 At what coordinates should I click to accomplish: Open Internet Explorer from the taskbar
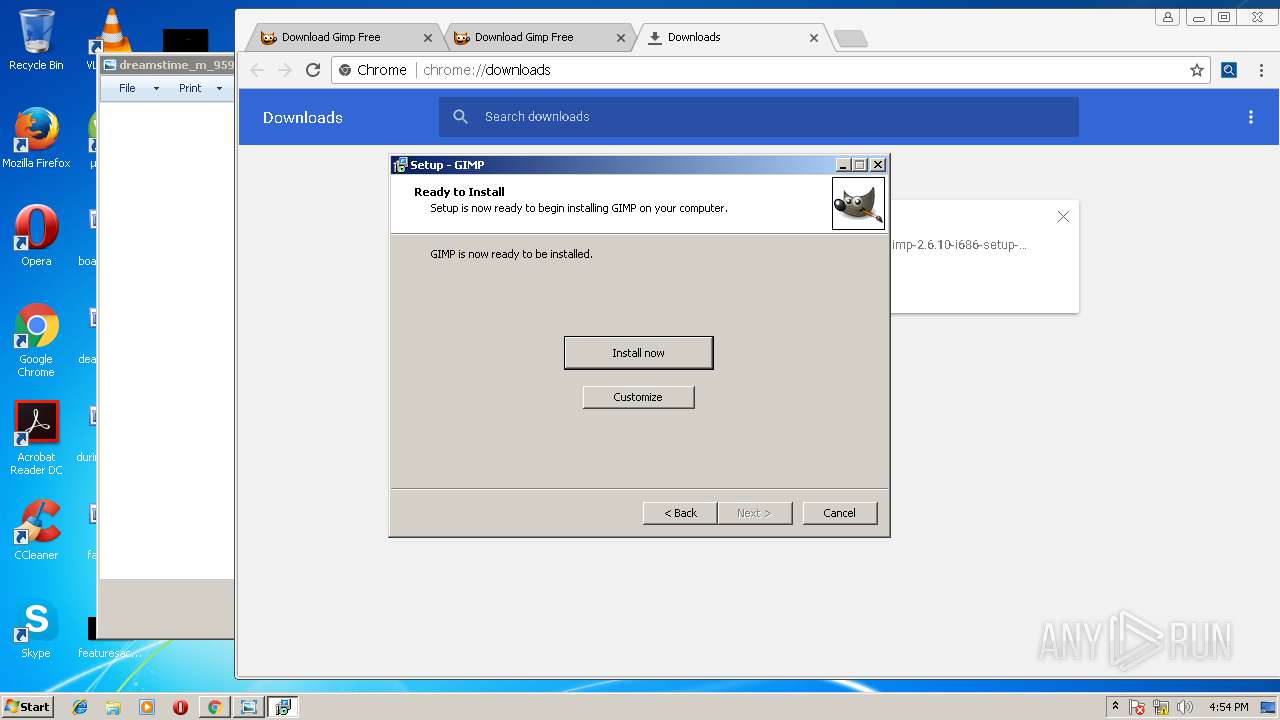(x=80, y=707)
